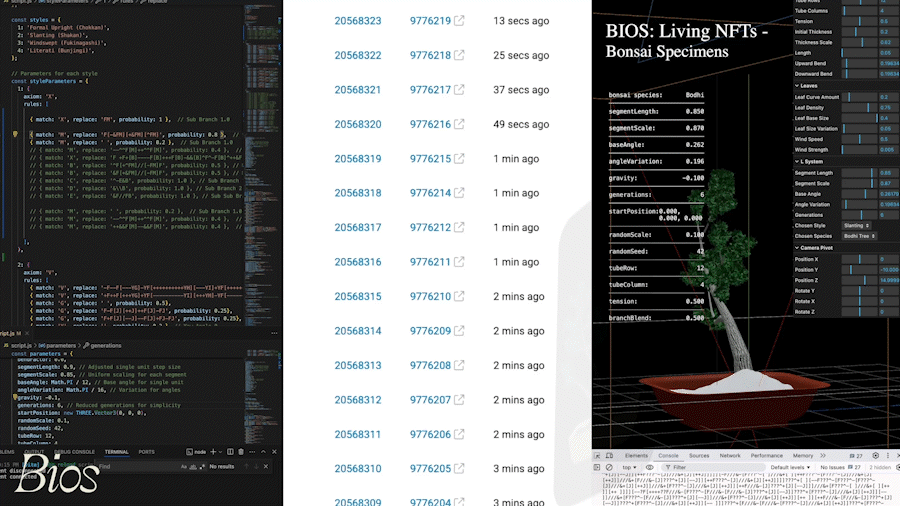Open the 27 messages issues counter

(x=856, y=456)
